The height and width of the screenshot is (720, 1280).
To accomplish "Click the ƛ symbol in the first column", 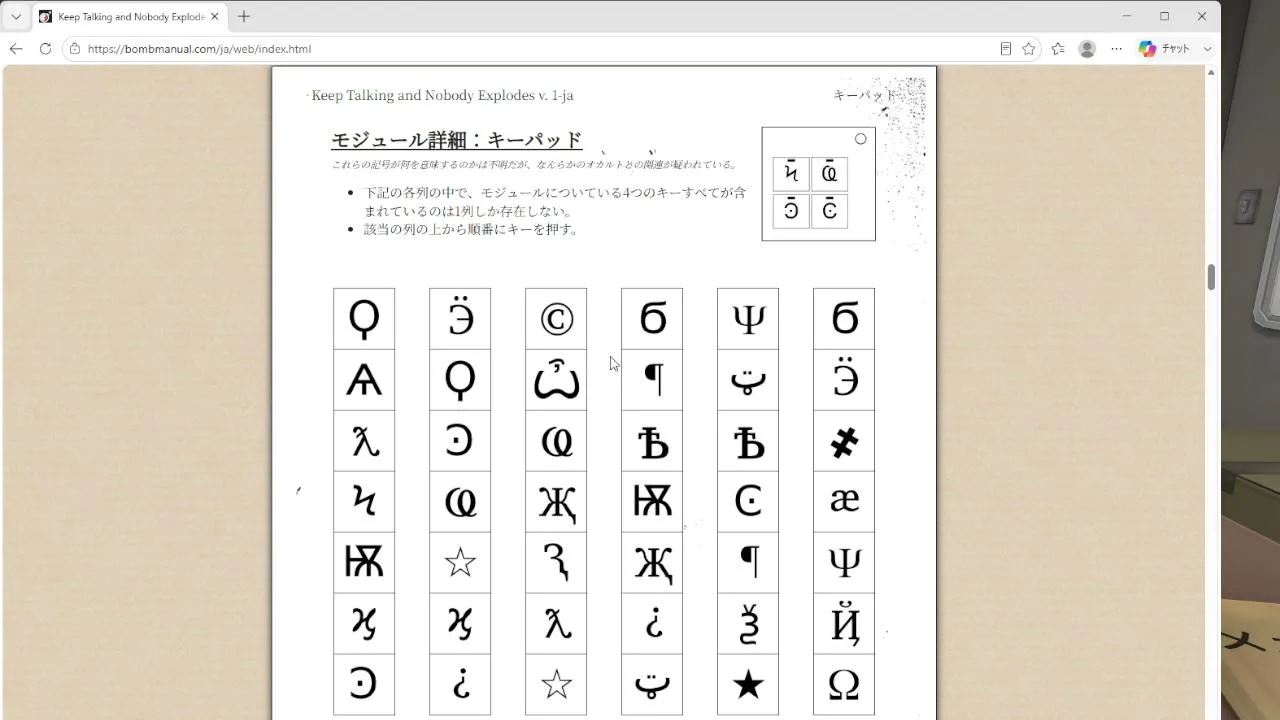I will [364, 441].
